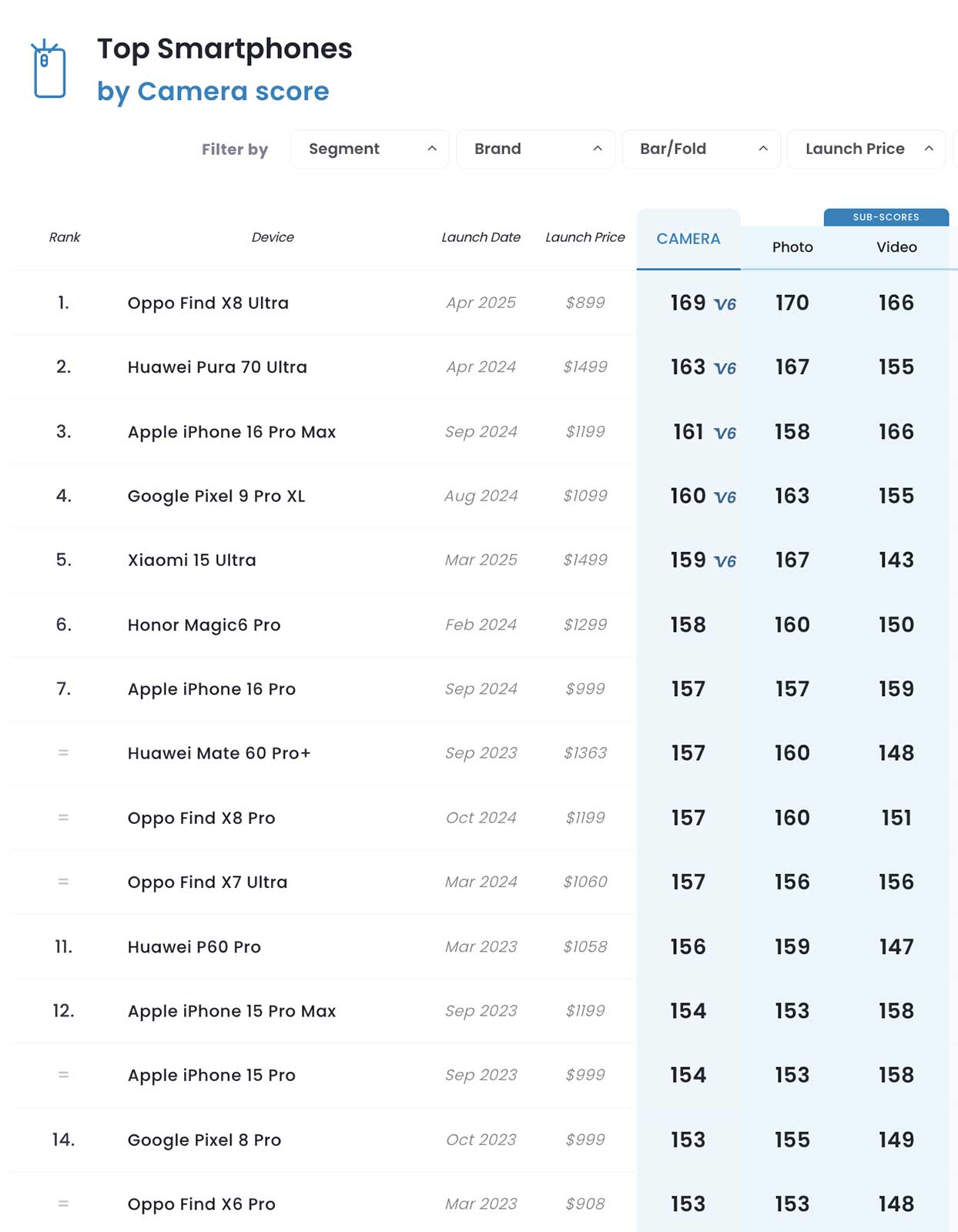Click the Launch Date column header
The width and height of the screenshot is (958, 1232).
[481, 237]
